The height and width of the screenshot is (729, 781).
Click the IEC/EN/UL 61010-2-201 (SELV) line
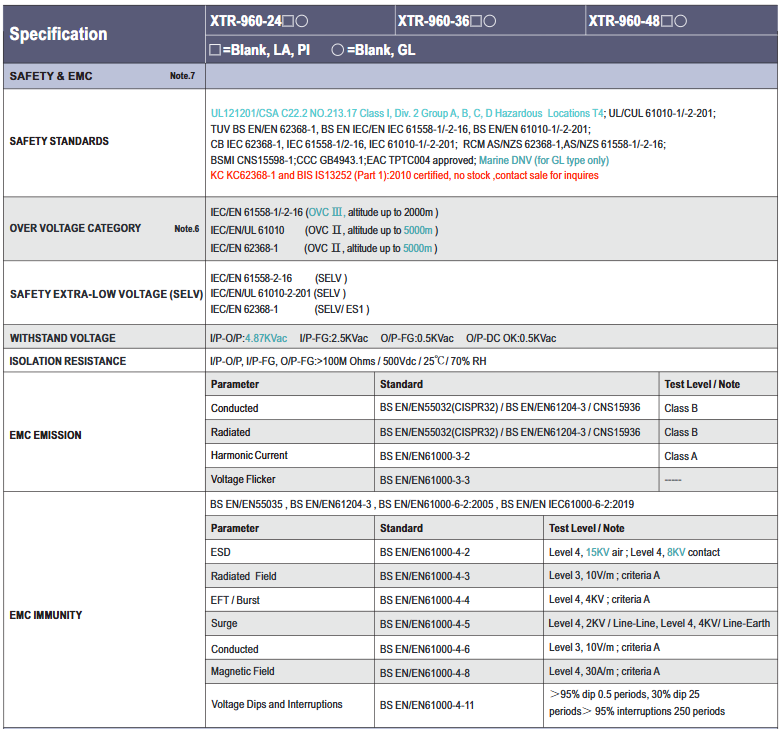(x=278, y=293)
